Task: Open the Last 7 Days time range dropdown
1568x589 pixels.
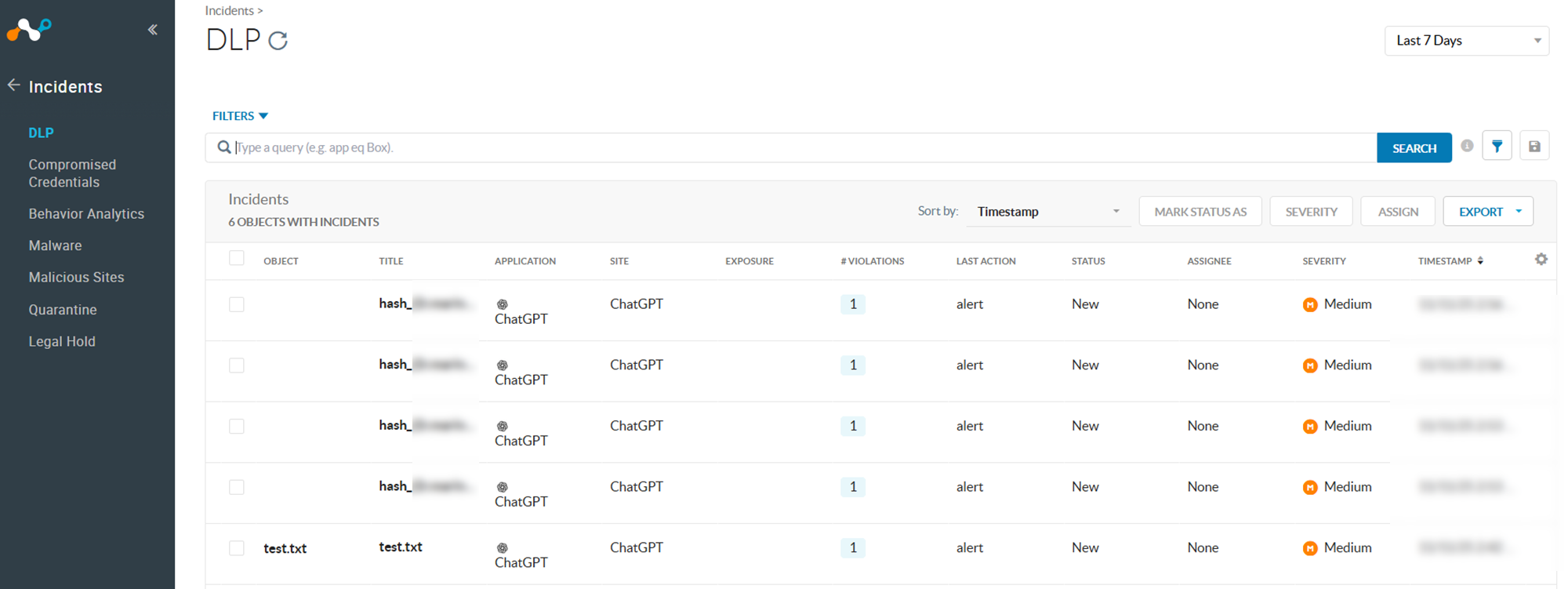Action: 1467,41
